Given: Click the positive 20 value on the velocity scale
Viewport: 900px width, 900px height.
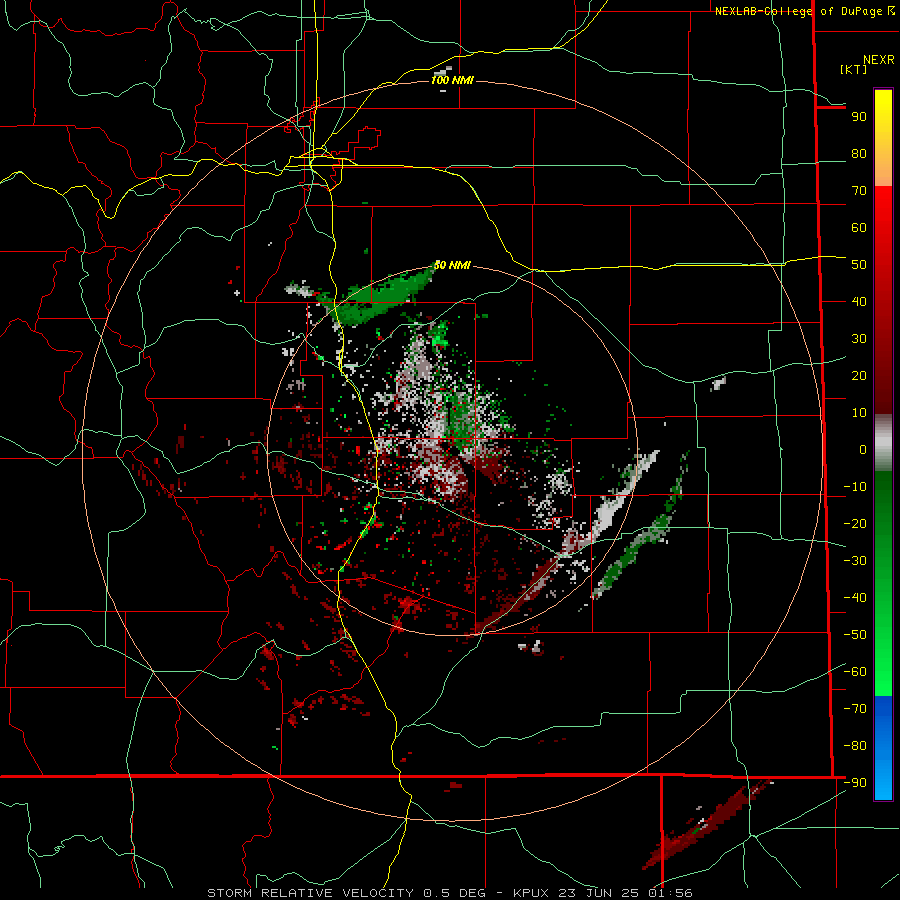Looking at the screenshot, I should click(859, 376).
